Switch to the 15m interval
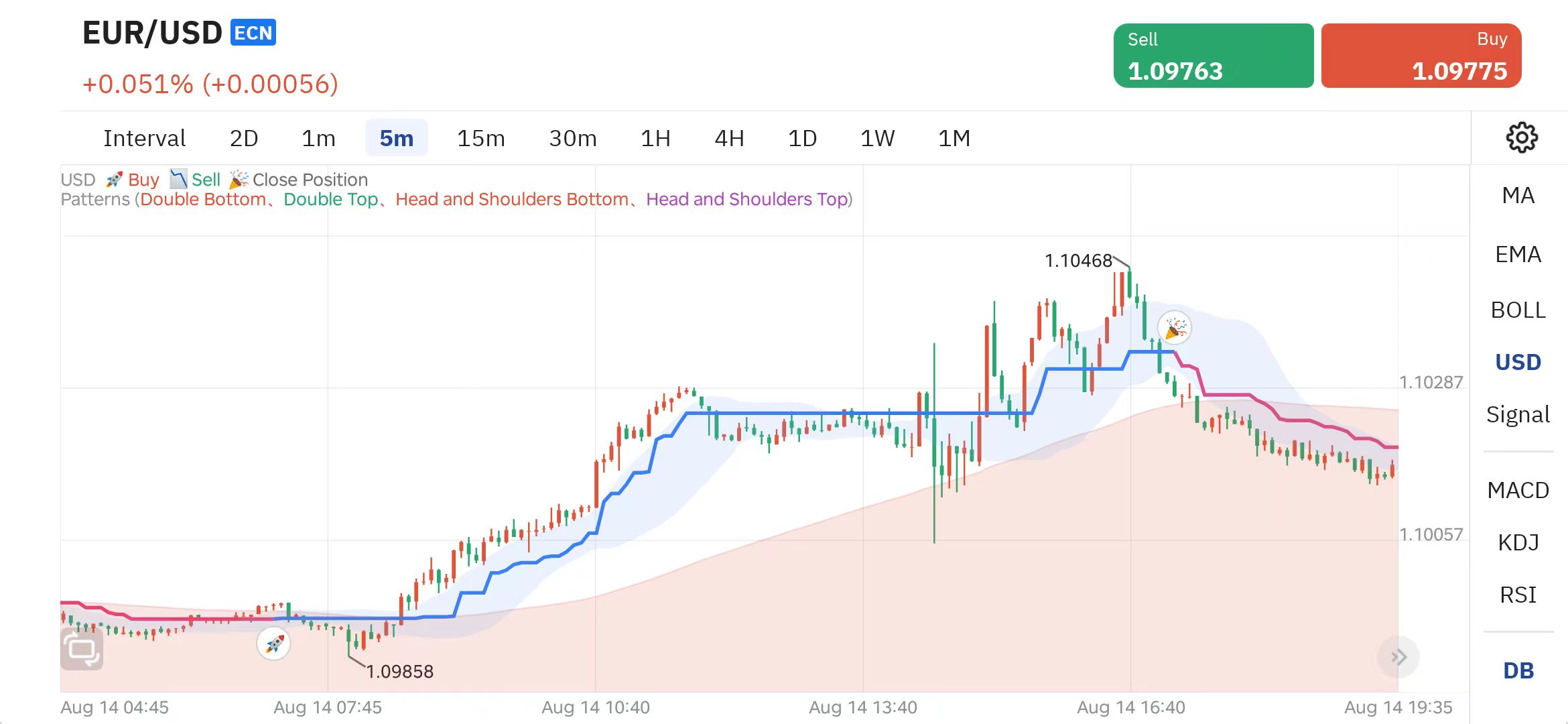The image size is (1568, 724). [x=480, y=138]
